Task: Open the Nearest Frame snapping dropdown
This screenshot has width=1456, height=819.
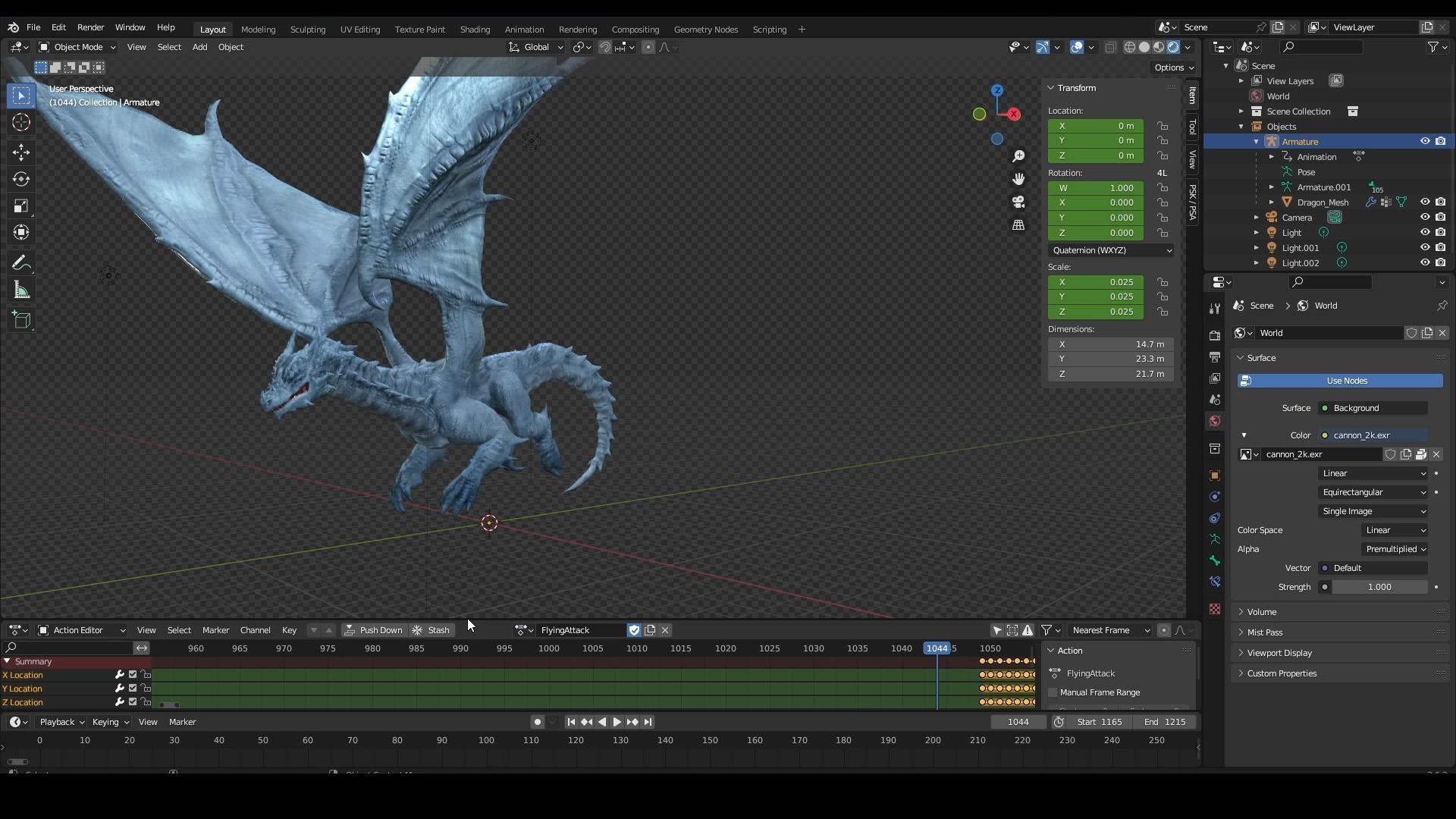Action: pyautogui.click(x=1109, y=630)
